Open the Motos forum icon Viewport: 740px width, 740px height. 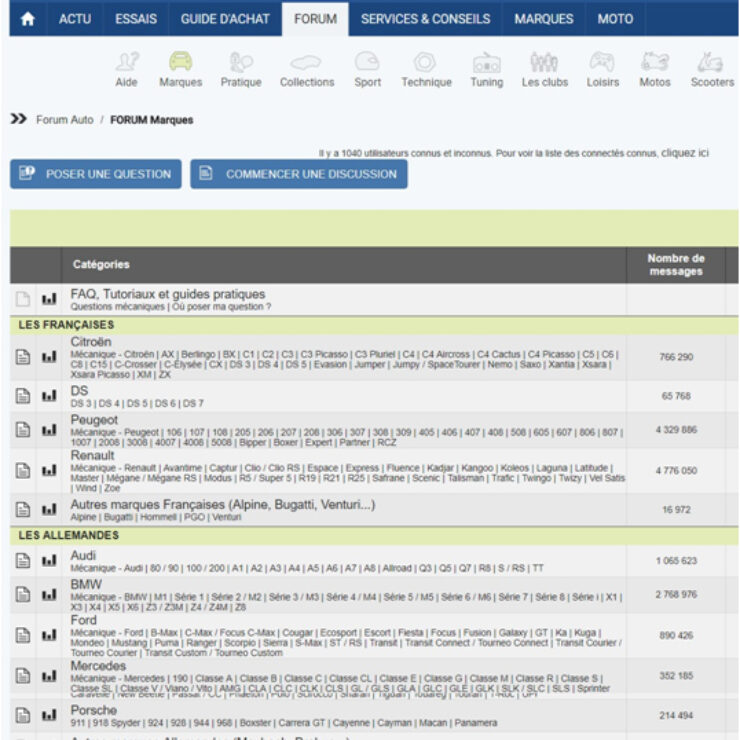coord(655,62)
